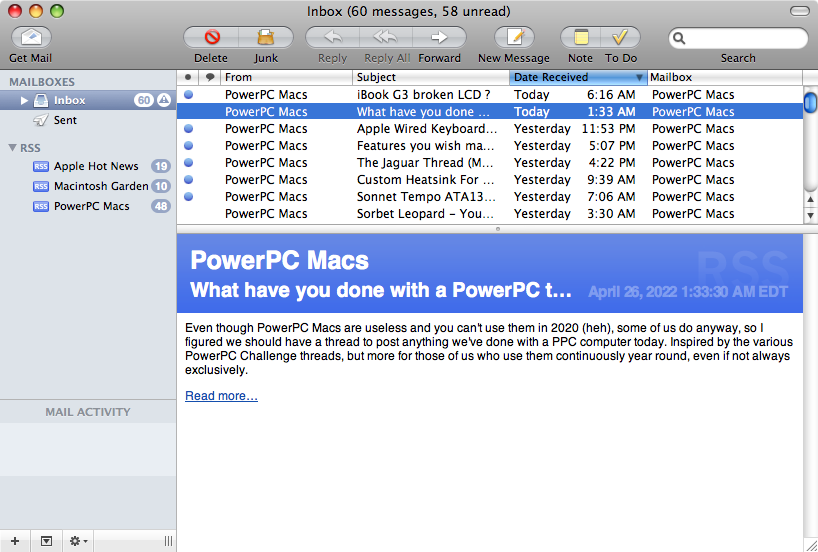Open the gear action menu
Image resolution: width=818 pixels, height=552 pixels.
click(x=78, y=541)
